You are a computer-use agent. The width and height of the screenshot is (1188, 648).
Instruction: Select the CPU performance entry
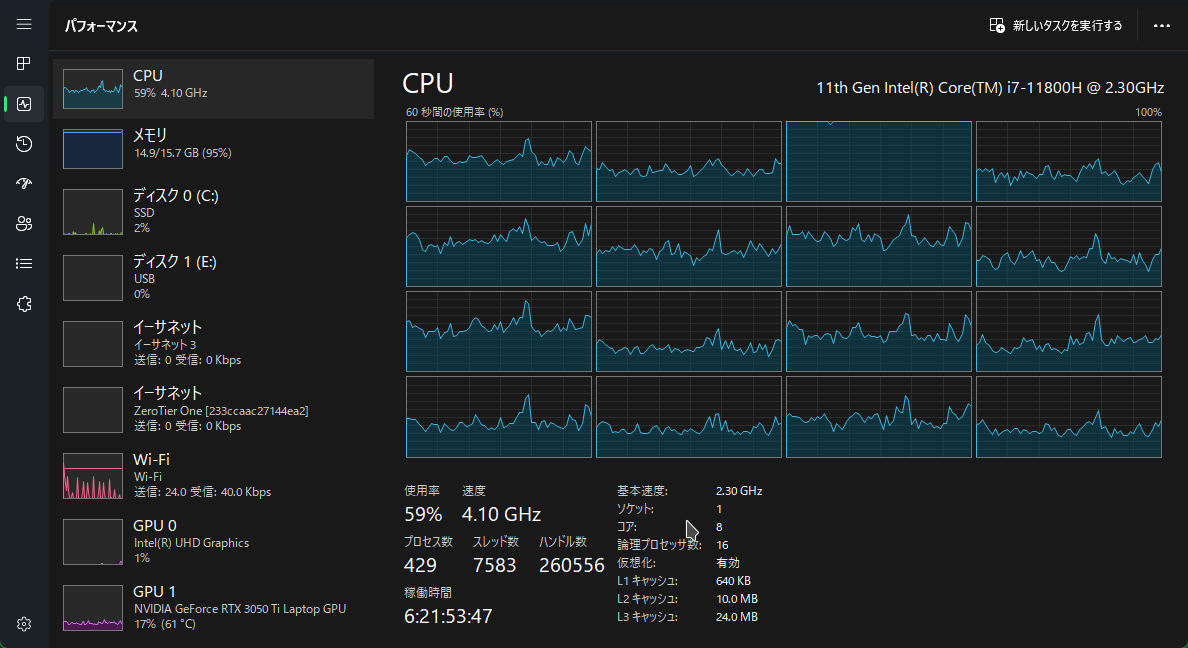[213, 88]
